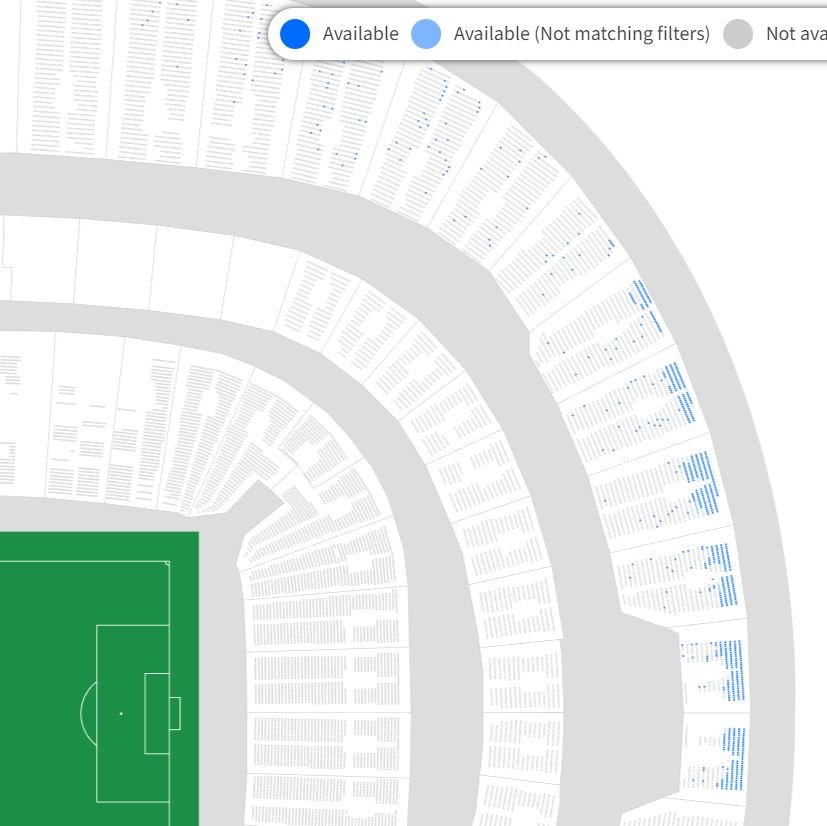The image size is (827, 826).
Task: Select the "Available" legend label
Action: pyautogui.click(x=360, y=34)
